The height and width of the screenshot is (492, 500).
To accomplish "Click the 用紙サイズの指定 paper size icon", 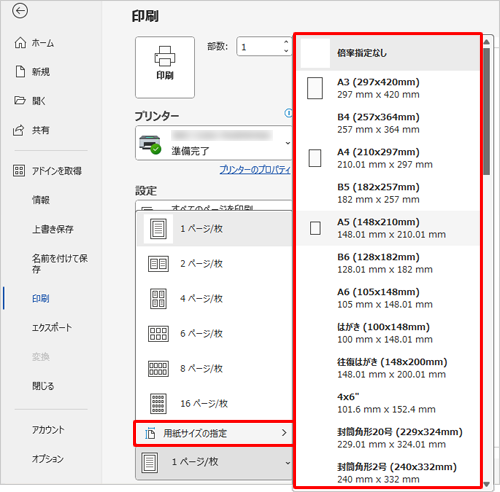I will tap(150, 433).
